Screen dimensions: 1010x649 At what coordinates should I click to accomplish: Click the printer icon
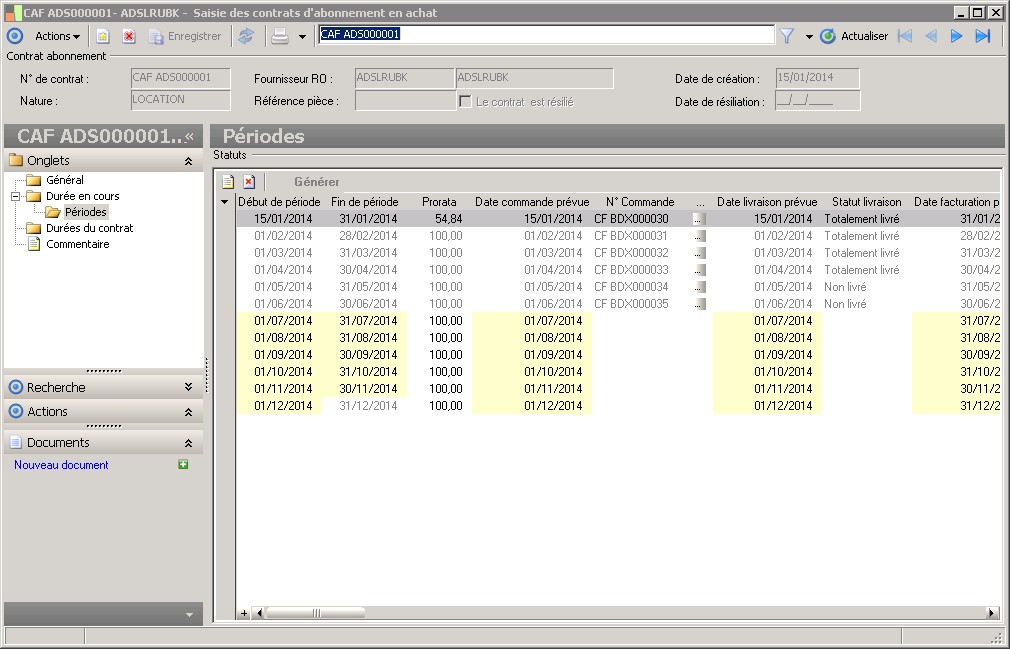tap(281, 36)
